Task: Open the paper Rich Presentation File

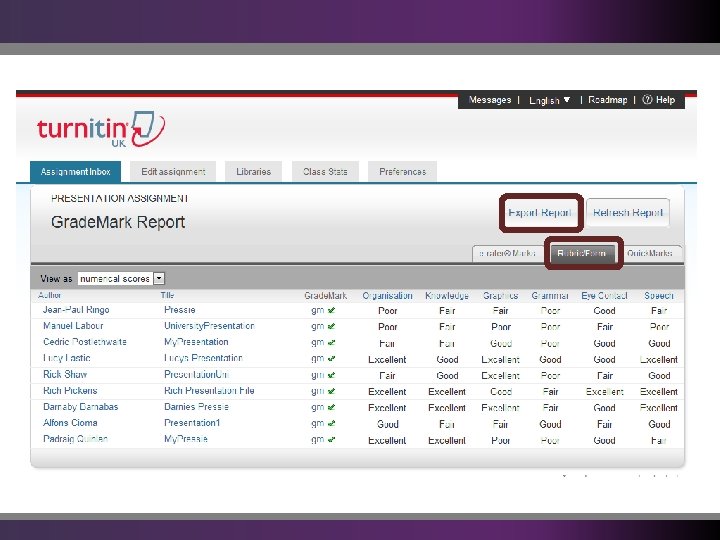Action: (209, 391)
